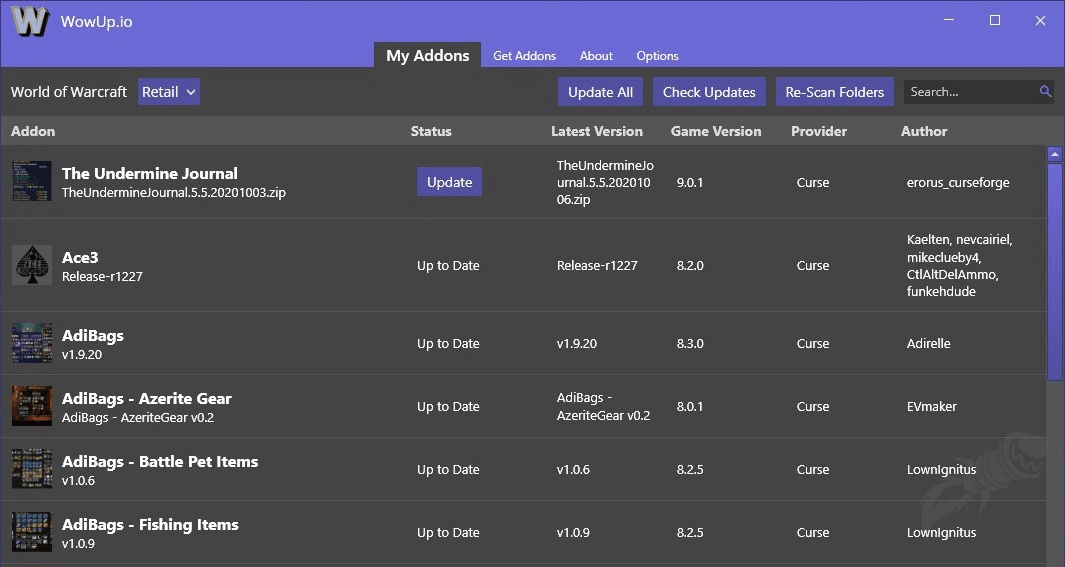This screenshot has width=1065, height=567.
Task: Open the Retail game version dropdown
Action: pos(169,92)
